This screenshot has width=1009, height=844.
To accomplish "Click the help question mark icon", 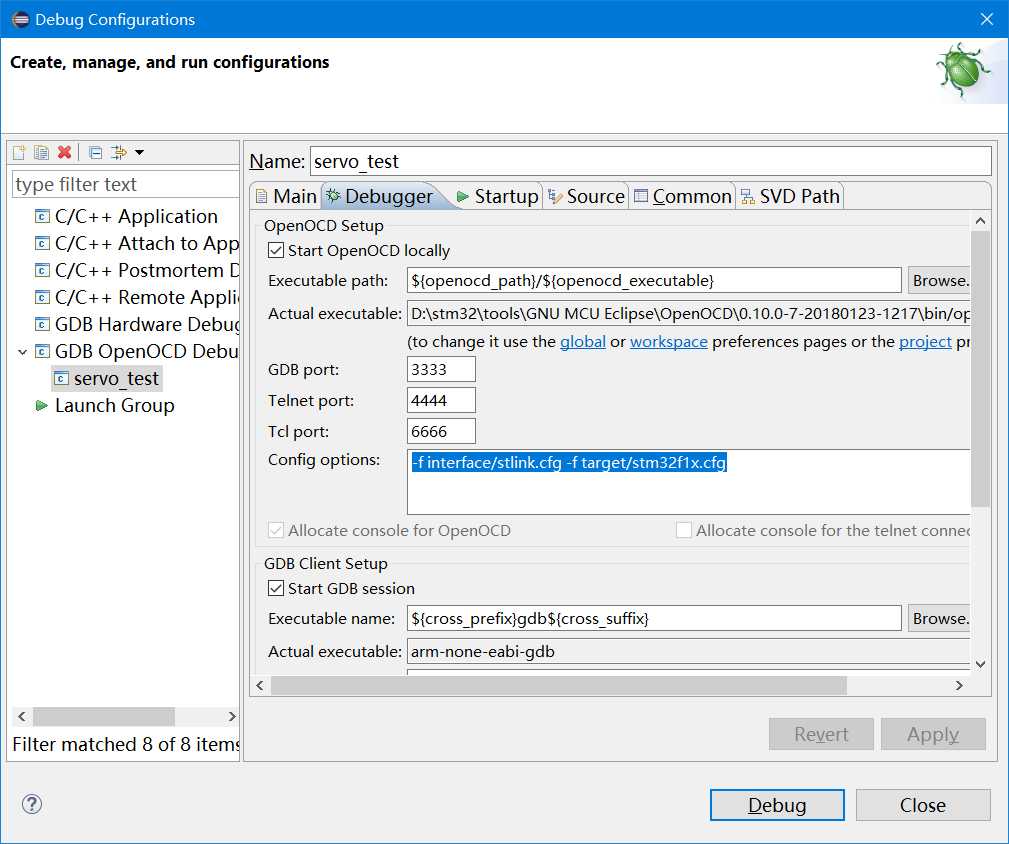I will (32, 804).
